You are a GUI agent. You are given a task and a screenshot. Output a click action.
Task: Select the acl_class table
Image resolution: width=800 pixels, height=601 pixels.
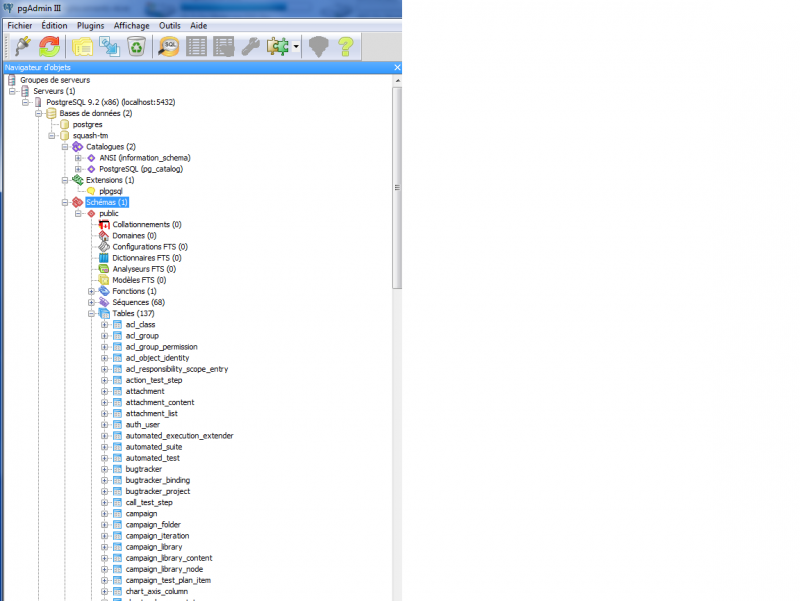click(x=140, y=325)
